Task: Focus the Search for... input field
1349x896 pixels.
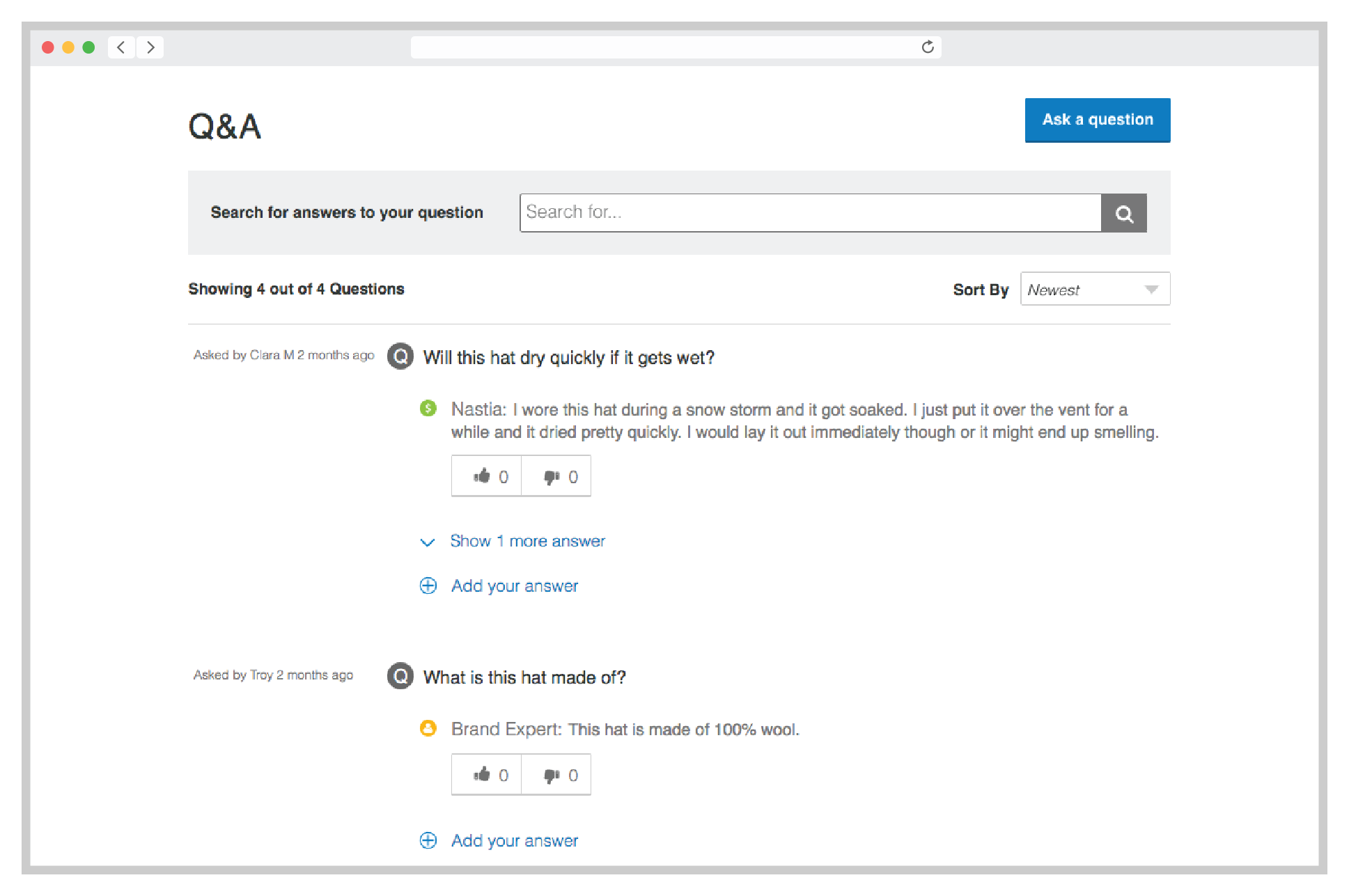Action: tap(810, 212)
